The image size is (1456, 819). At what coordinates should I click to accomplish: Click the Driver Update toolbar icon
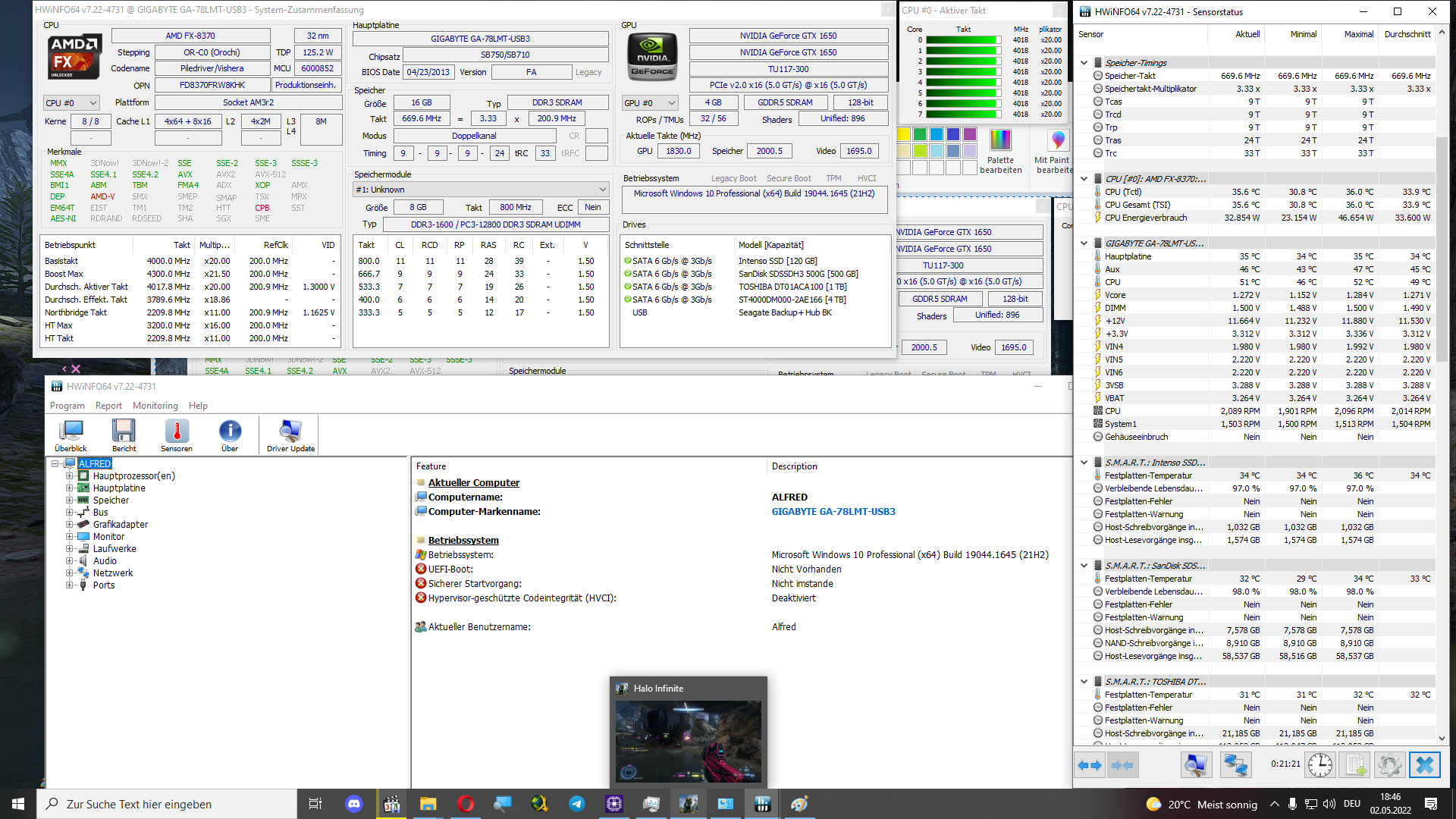[x=290, y=431]
